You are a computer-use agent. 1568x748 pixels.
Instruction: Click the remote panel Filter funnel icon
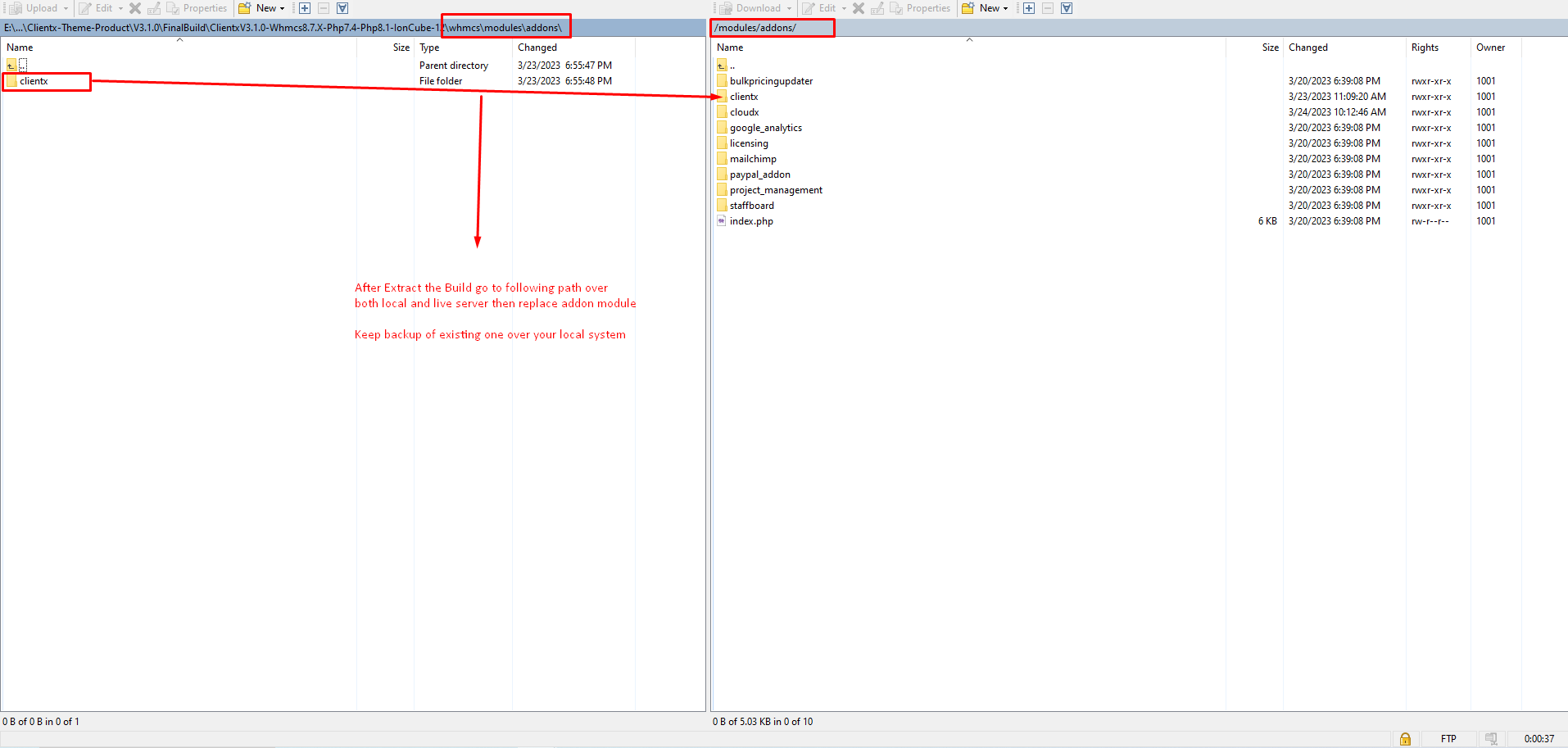coord(1067,8)
